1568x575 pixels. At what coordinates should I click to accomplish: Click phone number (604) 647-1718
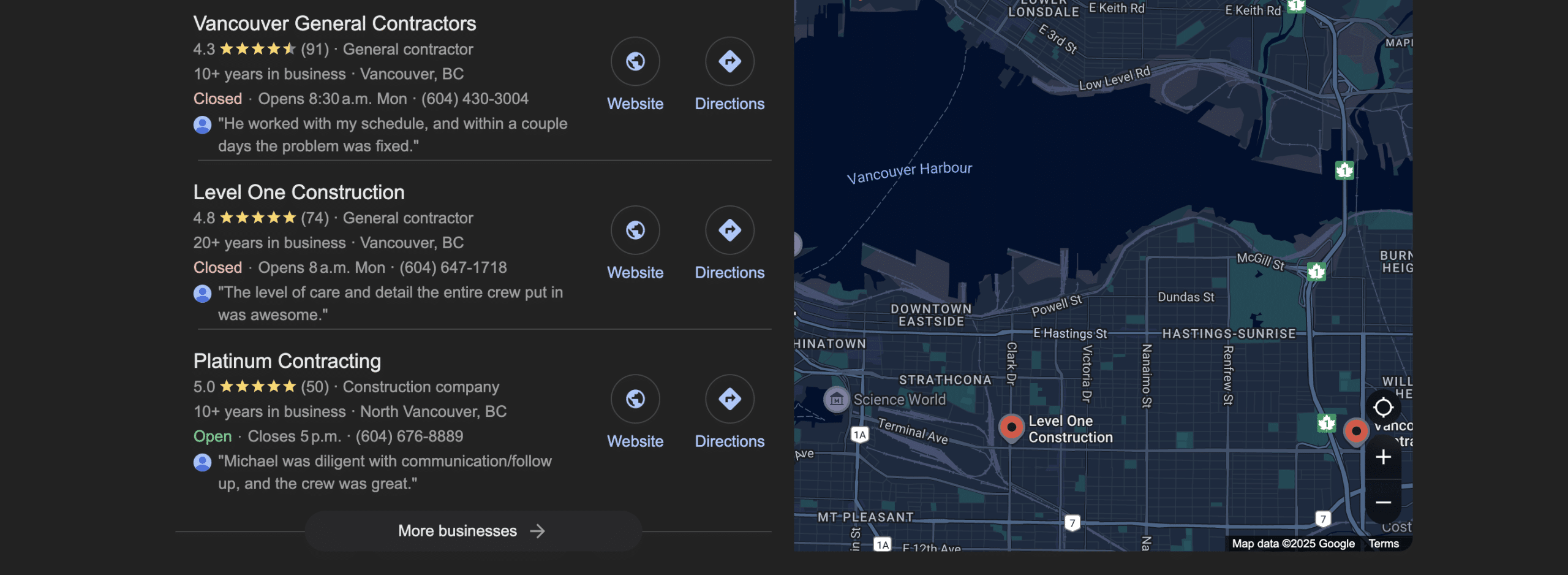pos(453,267)
